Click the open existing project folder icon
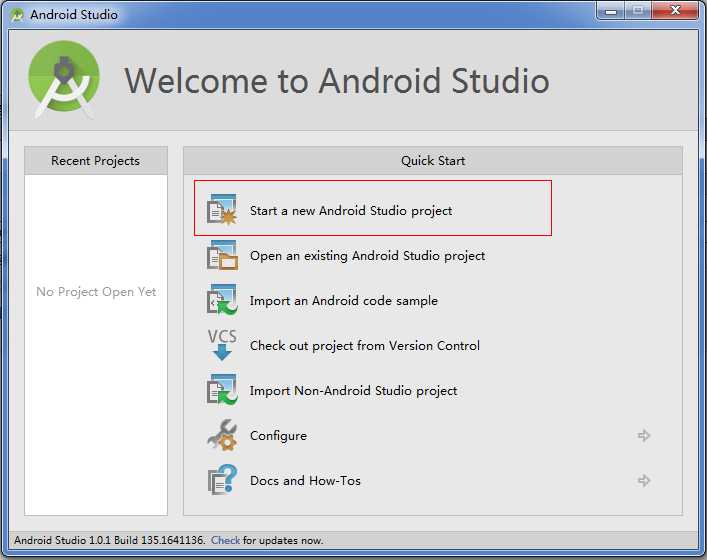The height and width of the screenshot is (560, 707). 222,255
